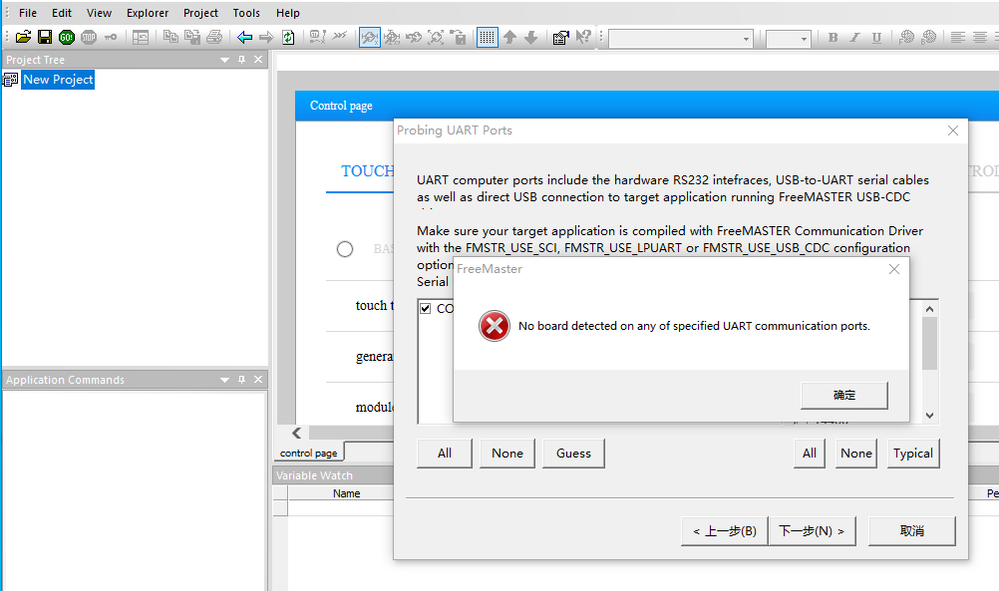This screenshot has height=591, width=999.
Task: Open the View menu
Action: pyautogui.click(x=99, y=13)
